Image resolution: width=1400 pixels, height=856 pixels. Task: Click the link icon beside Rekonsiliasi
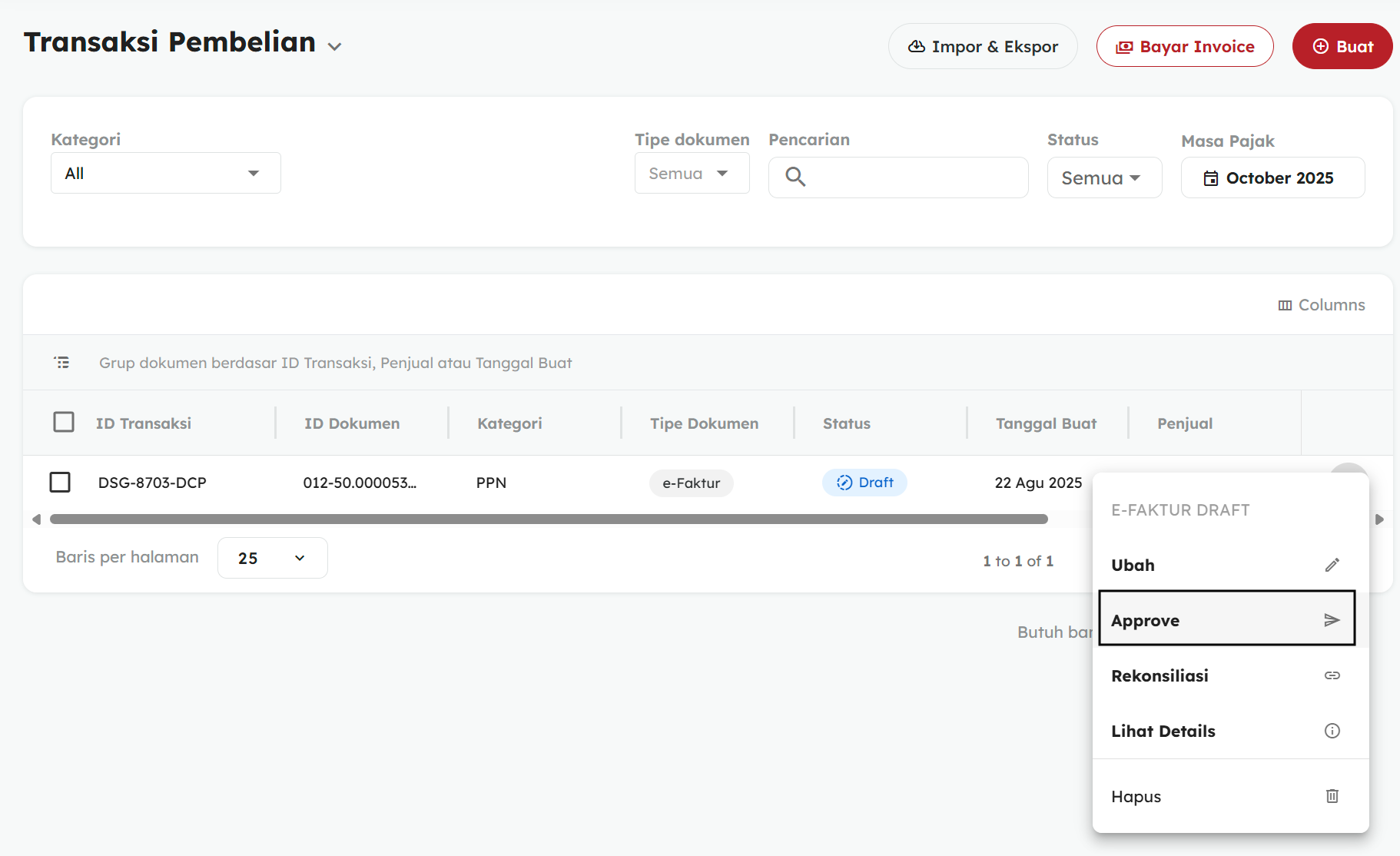(x=1332, y=675)
